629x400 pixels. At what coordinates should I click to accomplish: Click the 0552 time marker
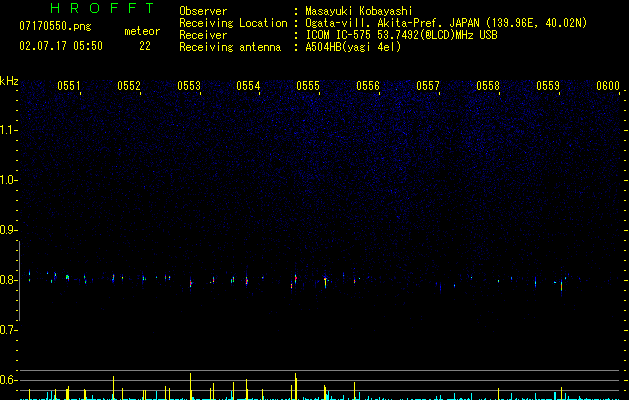pos(129,86)
